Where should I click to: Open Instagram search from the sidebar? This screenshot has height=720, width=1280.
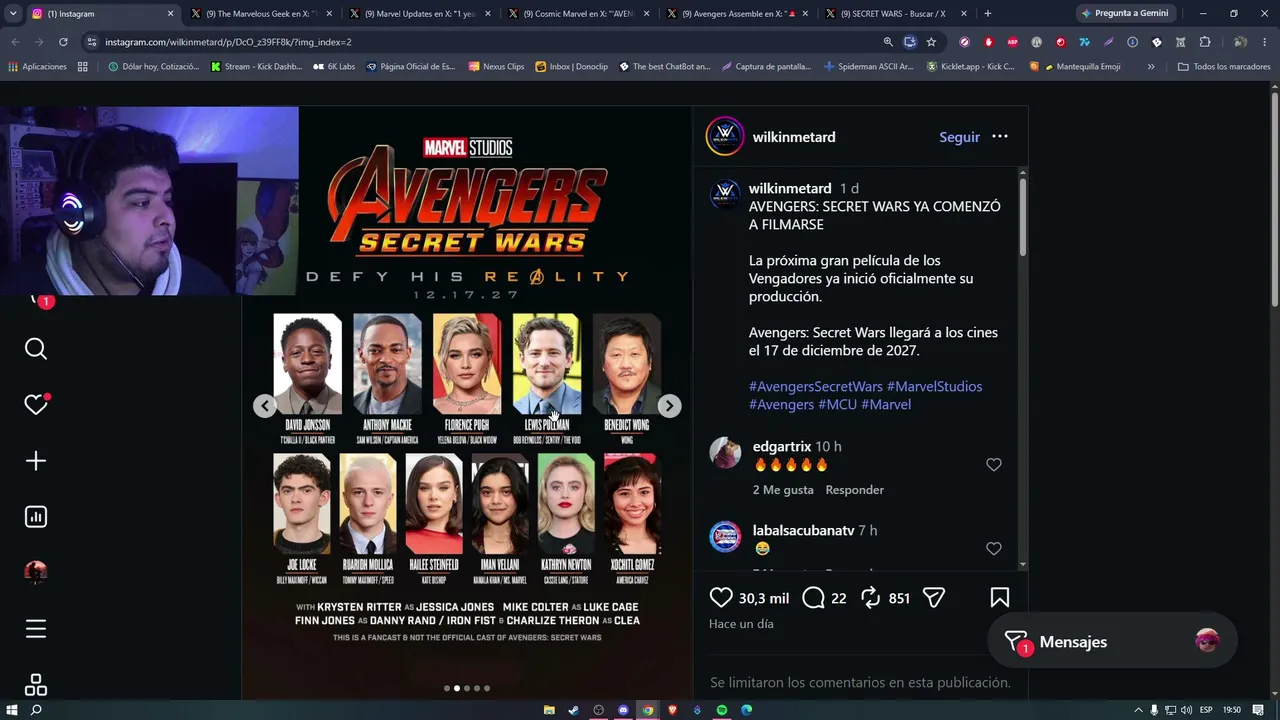point(36,349)
